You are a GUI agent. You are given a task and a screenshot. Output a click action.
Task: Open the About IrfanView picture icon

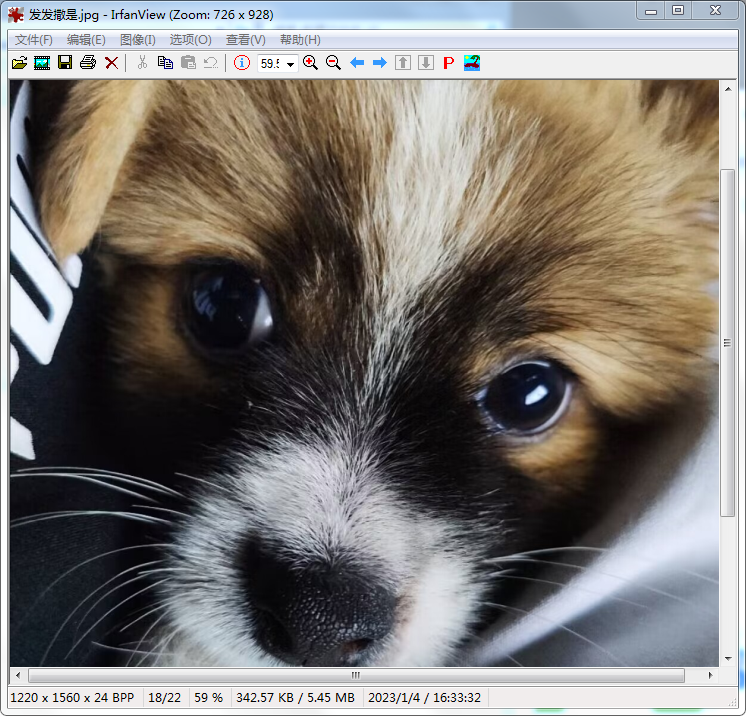tap(472, 62)
